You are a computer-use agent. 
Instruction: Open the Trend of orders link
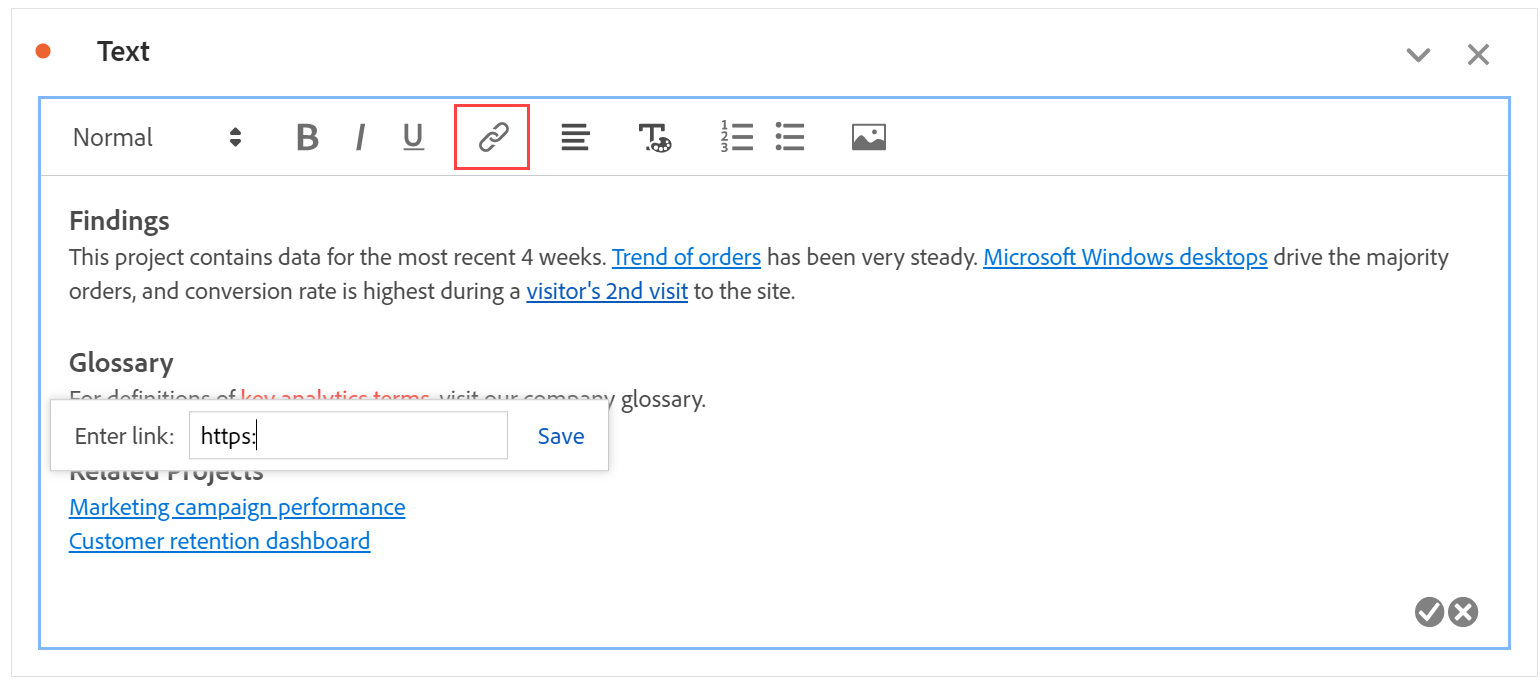pyautogui.click(x=686, y=257)
